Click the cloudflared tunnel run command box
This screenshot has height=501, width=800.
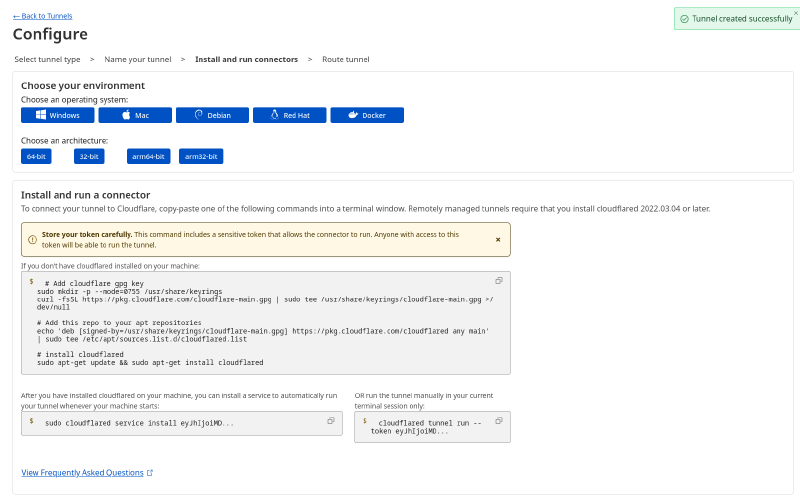pyautogui.click(x=432, y=427)
